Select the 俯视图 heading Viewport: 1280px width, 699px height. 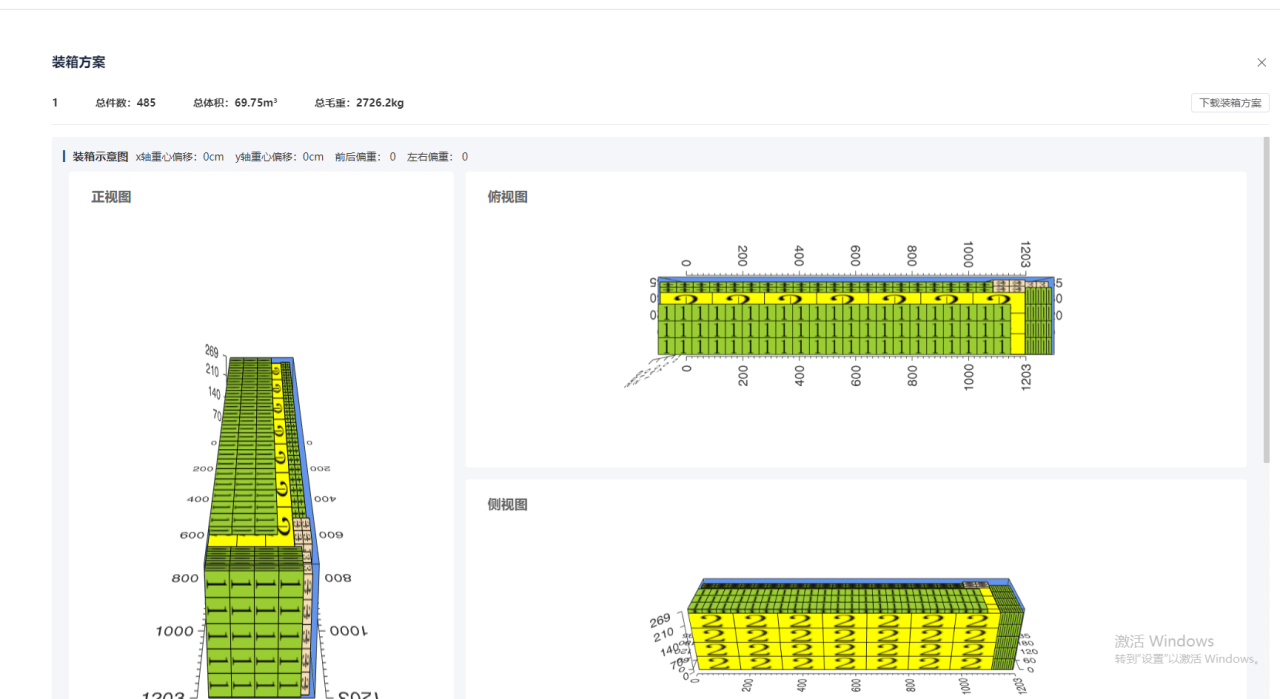click(507, 197)
